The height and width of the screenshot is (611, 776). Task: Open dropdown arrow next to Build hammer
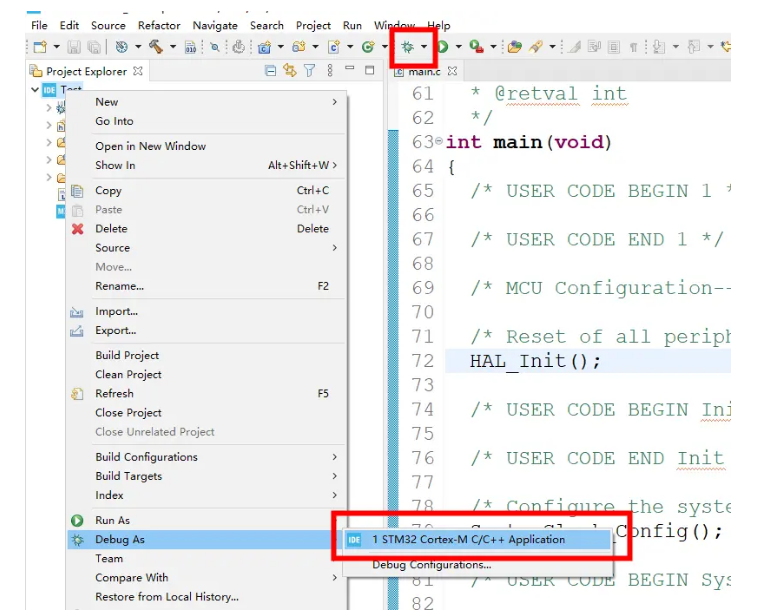[x=173, y=47]
